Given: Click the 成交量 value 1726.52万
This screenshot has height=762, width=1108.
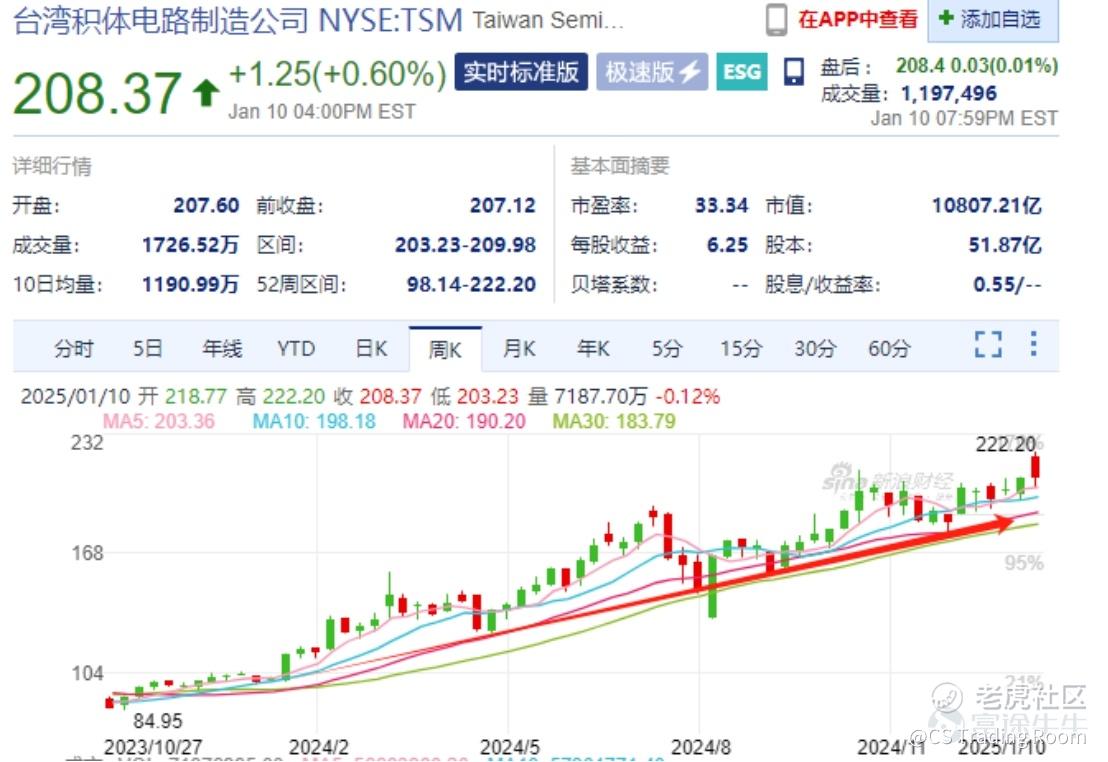Looking at the screenshot, I should 190,245.
